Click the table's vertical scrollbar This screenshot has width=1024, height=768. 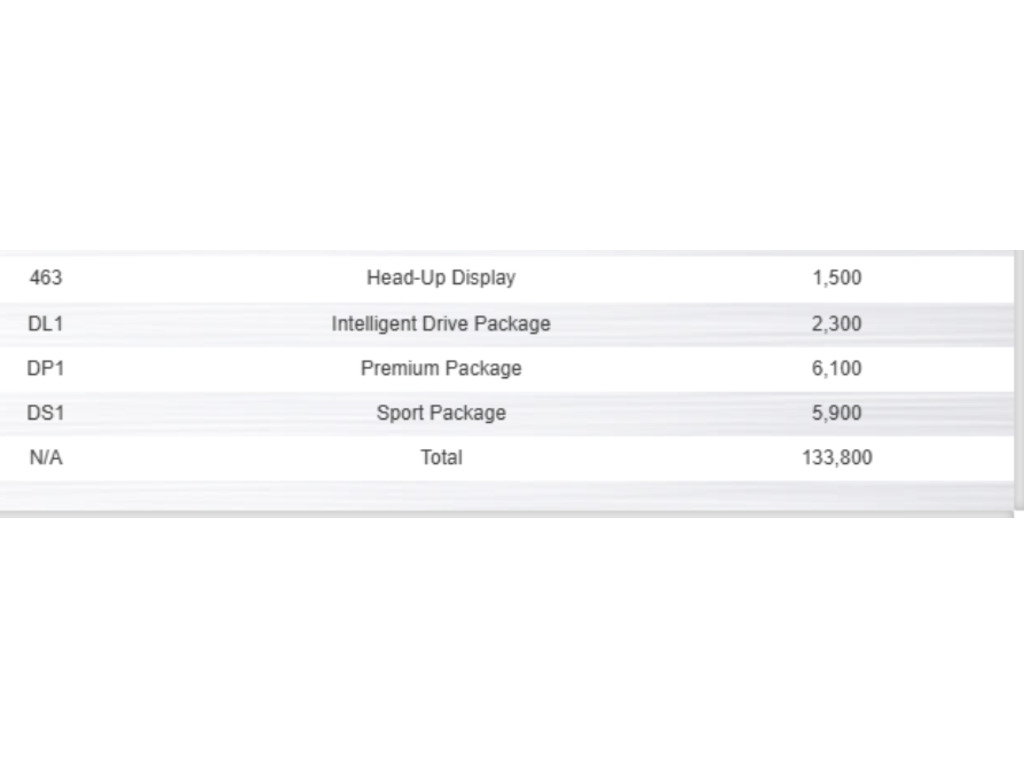[1019, 379]
